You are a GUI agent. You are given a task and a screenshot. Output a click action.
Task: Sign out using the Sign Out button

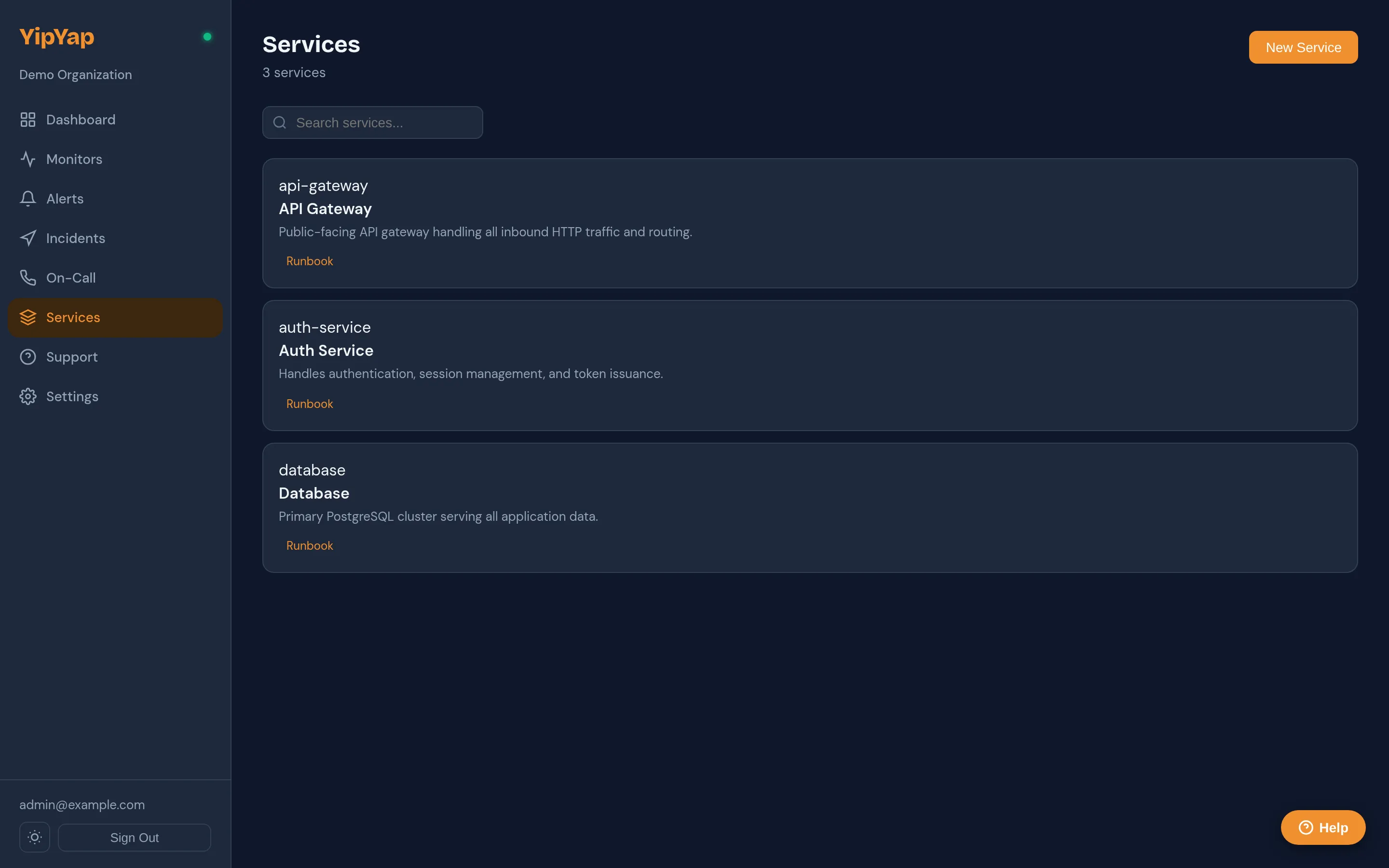pos(134,837)
